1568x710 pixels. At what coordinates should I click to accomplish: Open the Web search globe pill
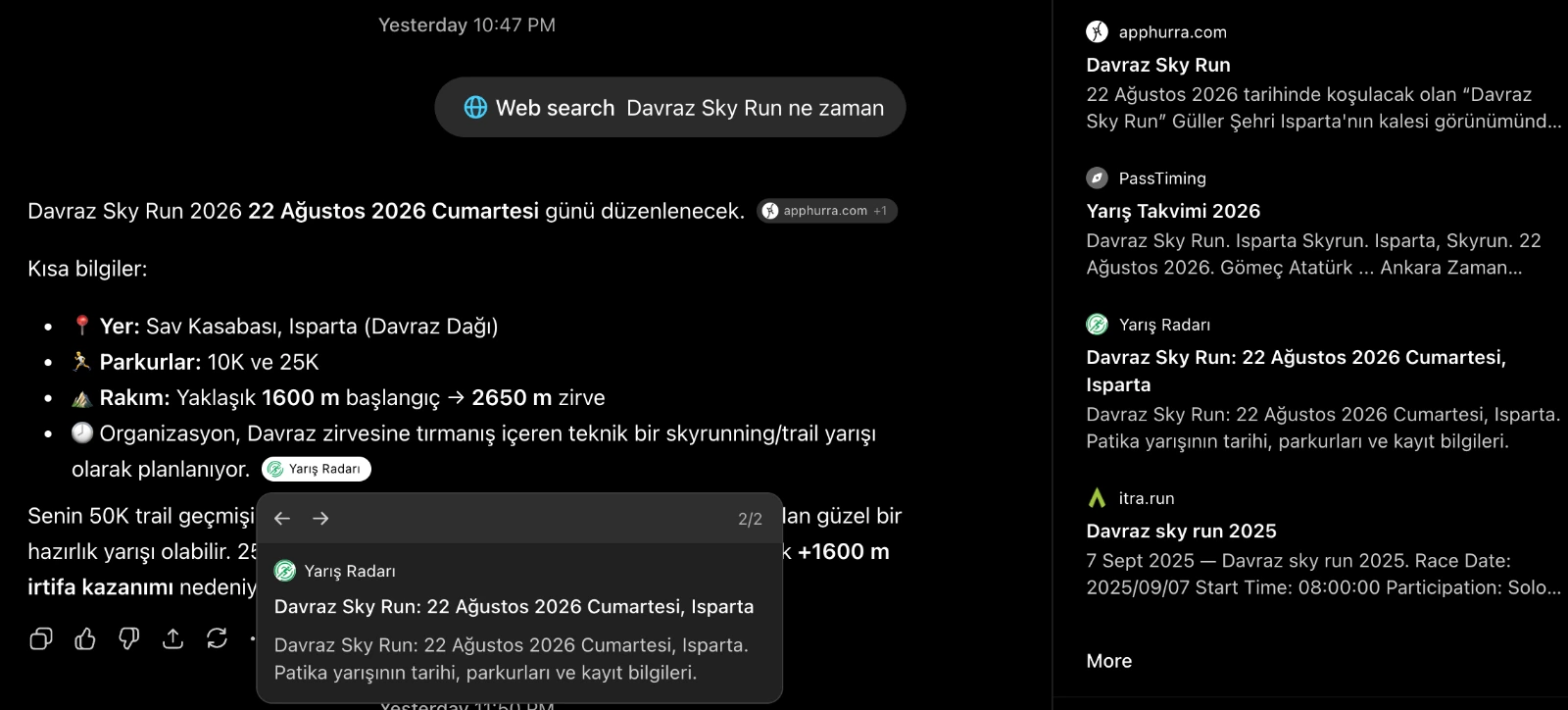click(670, 108)
